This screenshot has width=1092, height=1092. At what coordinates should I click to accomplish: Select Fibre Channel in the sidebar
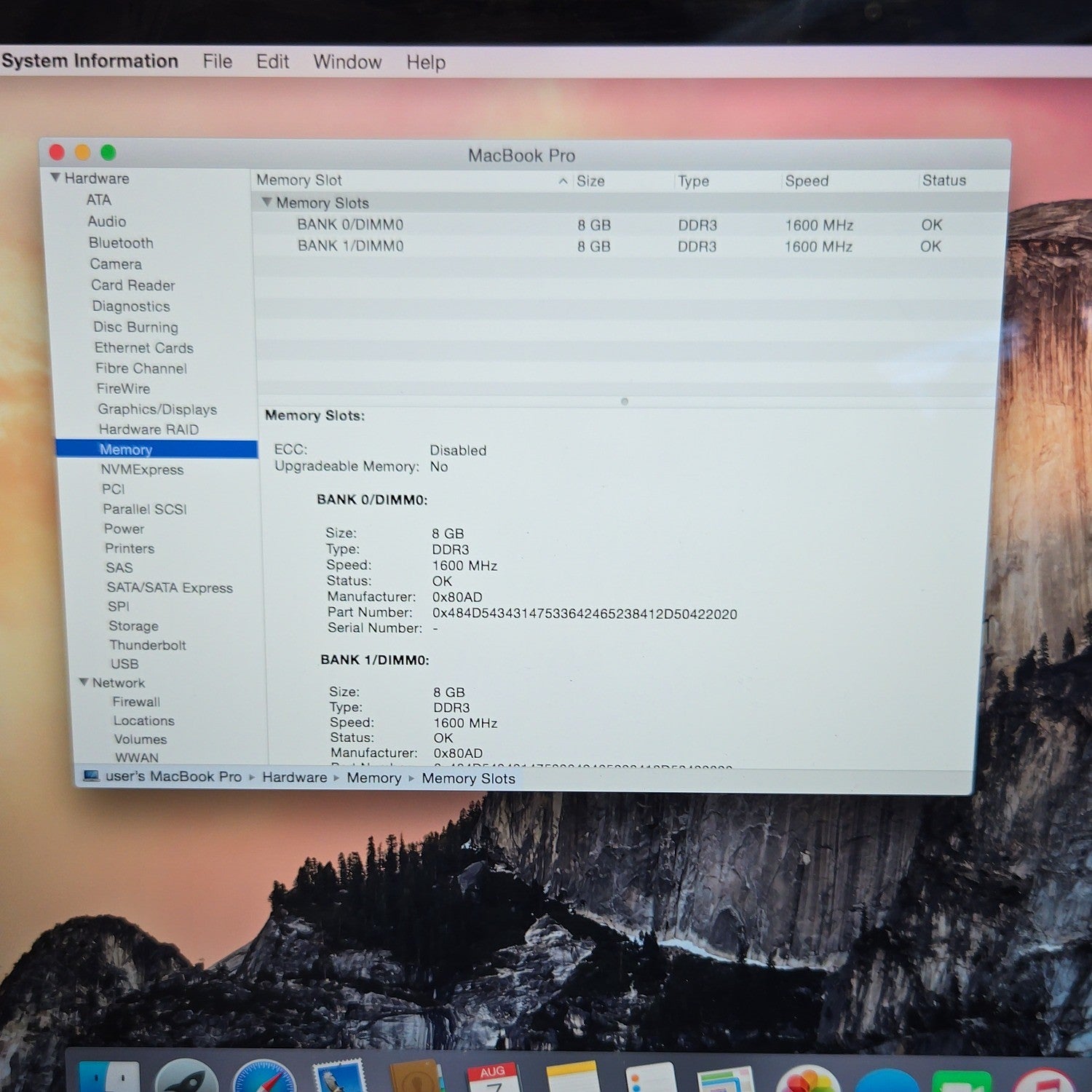[x=141, y=368]
